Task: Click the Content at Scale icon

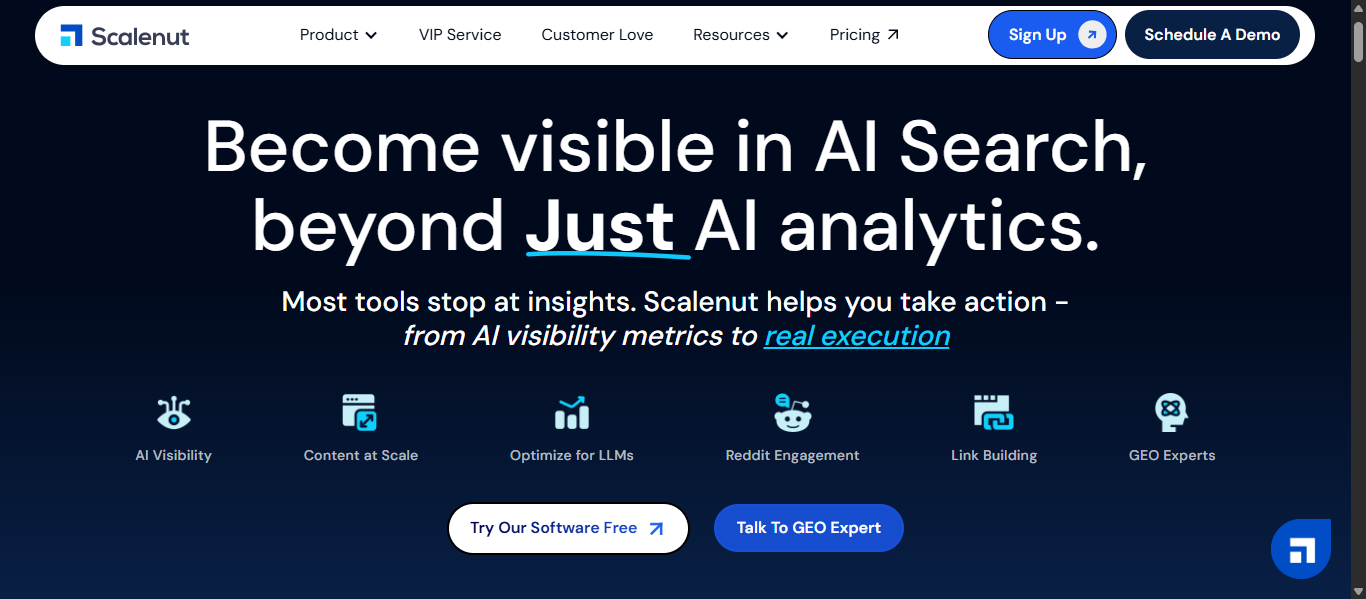Action: click(x=361, y=412)
